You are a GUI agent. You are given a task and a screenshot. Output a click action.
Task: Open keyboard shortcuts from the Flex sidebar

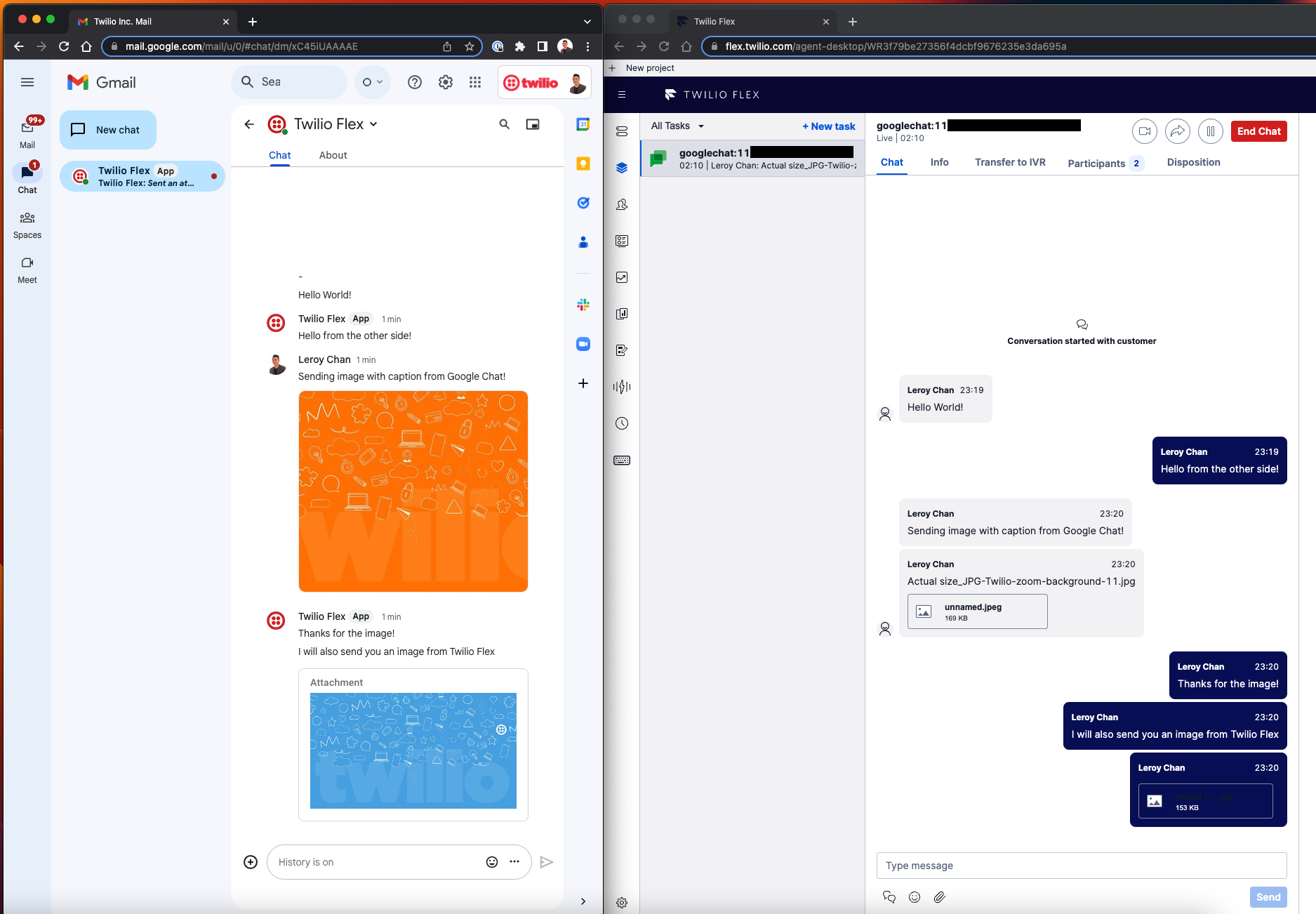tap(622, 460)
